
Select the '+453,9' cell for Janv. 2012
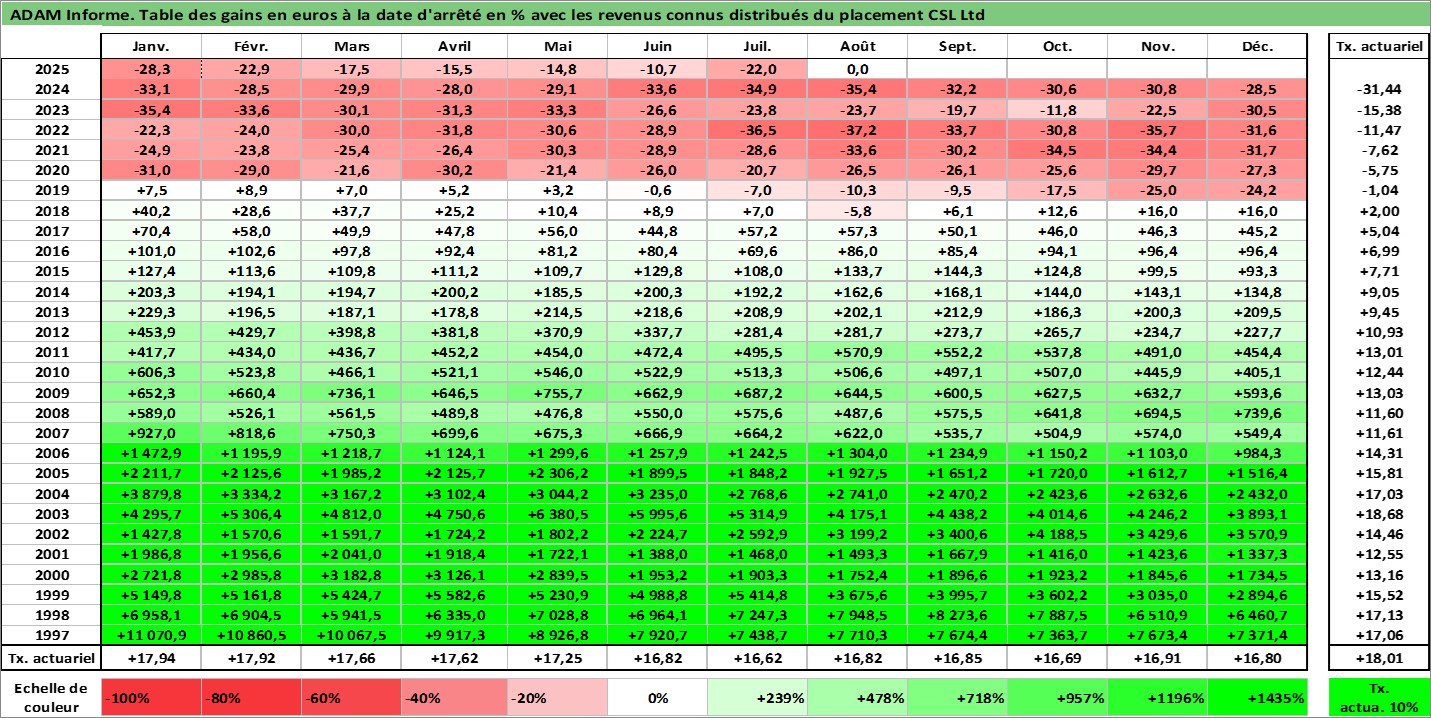click(x=152, y=331)
